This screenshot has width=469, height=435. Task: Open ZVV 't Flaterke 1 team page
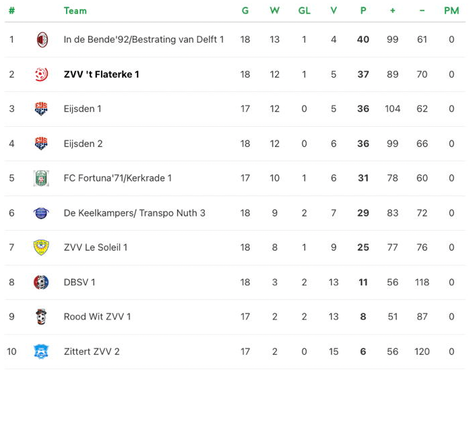coord(101,74)
